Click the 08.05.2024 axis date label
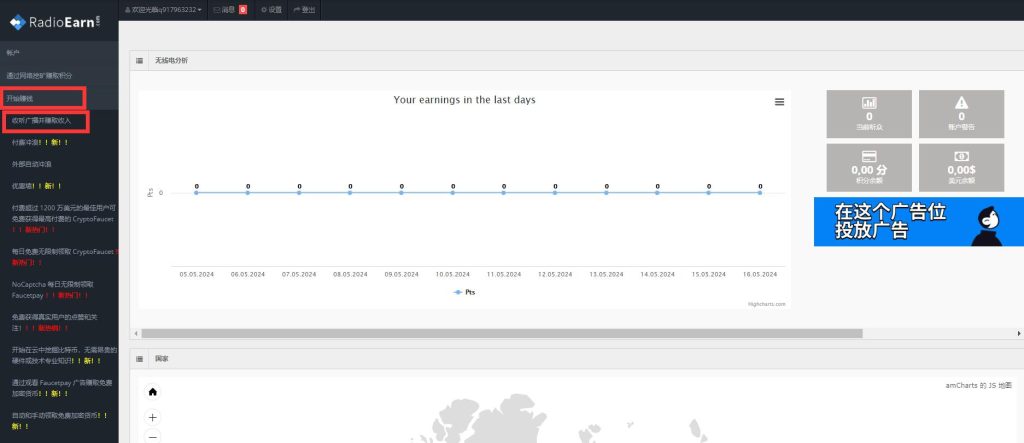This screenshot has height=443, width=1024. [x=350, y=274]
